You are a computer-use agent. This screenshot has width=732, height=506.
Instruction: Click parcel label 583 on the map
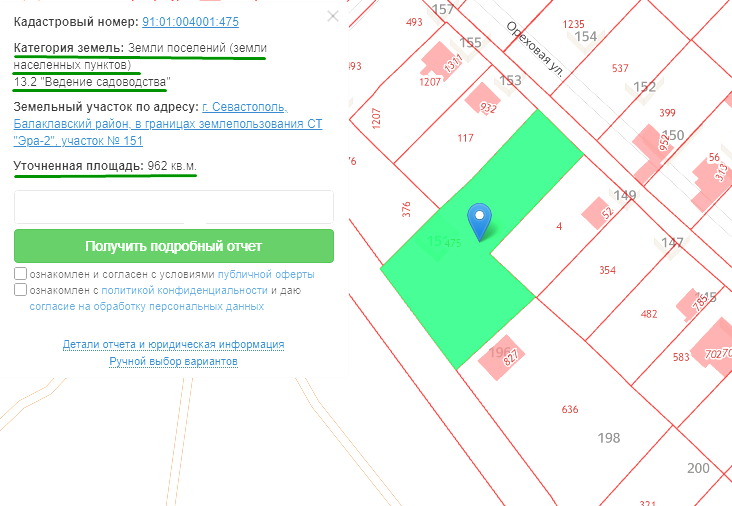pyautogui.click(x=681, y=358)
